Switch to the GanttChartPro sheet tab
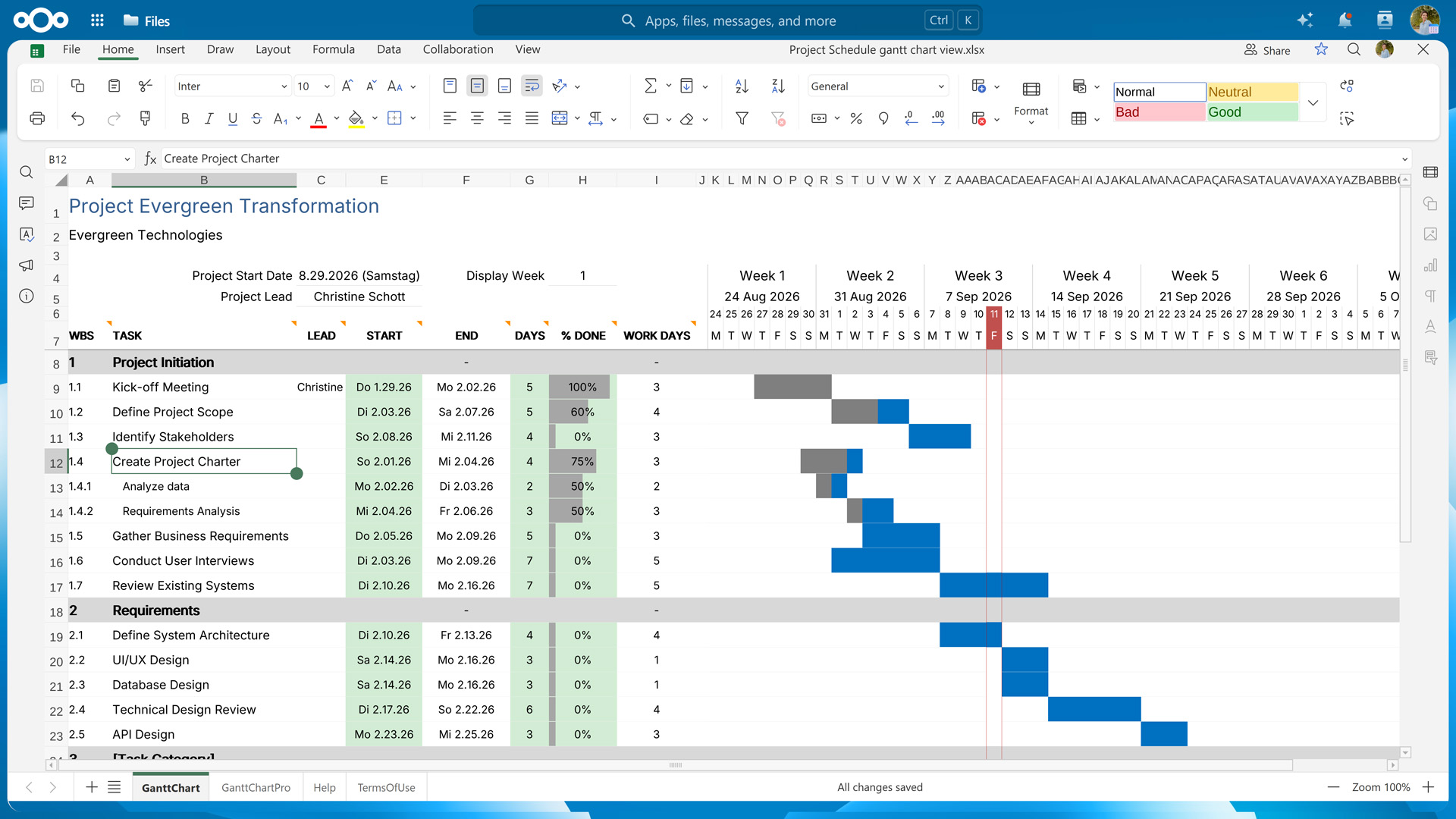Viewport: 1456px width, 819px height. 256,788
